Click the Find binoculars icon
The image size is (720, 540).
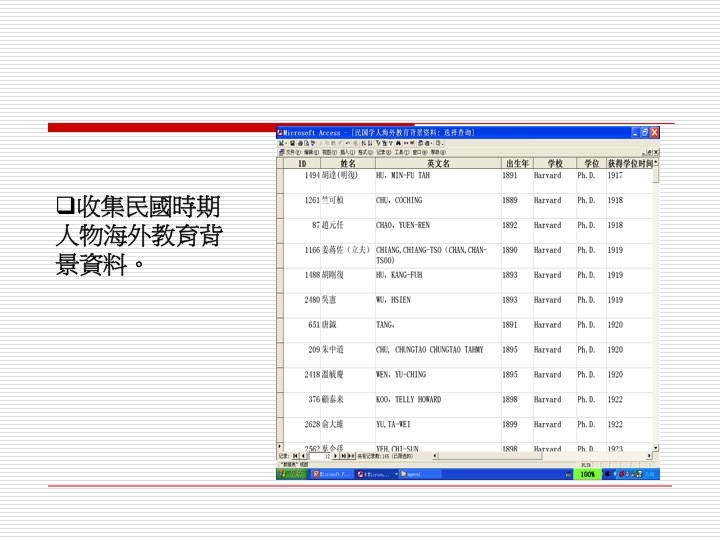coord(398,143)
